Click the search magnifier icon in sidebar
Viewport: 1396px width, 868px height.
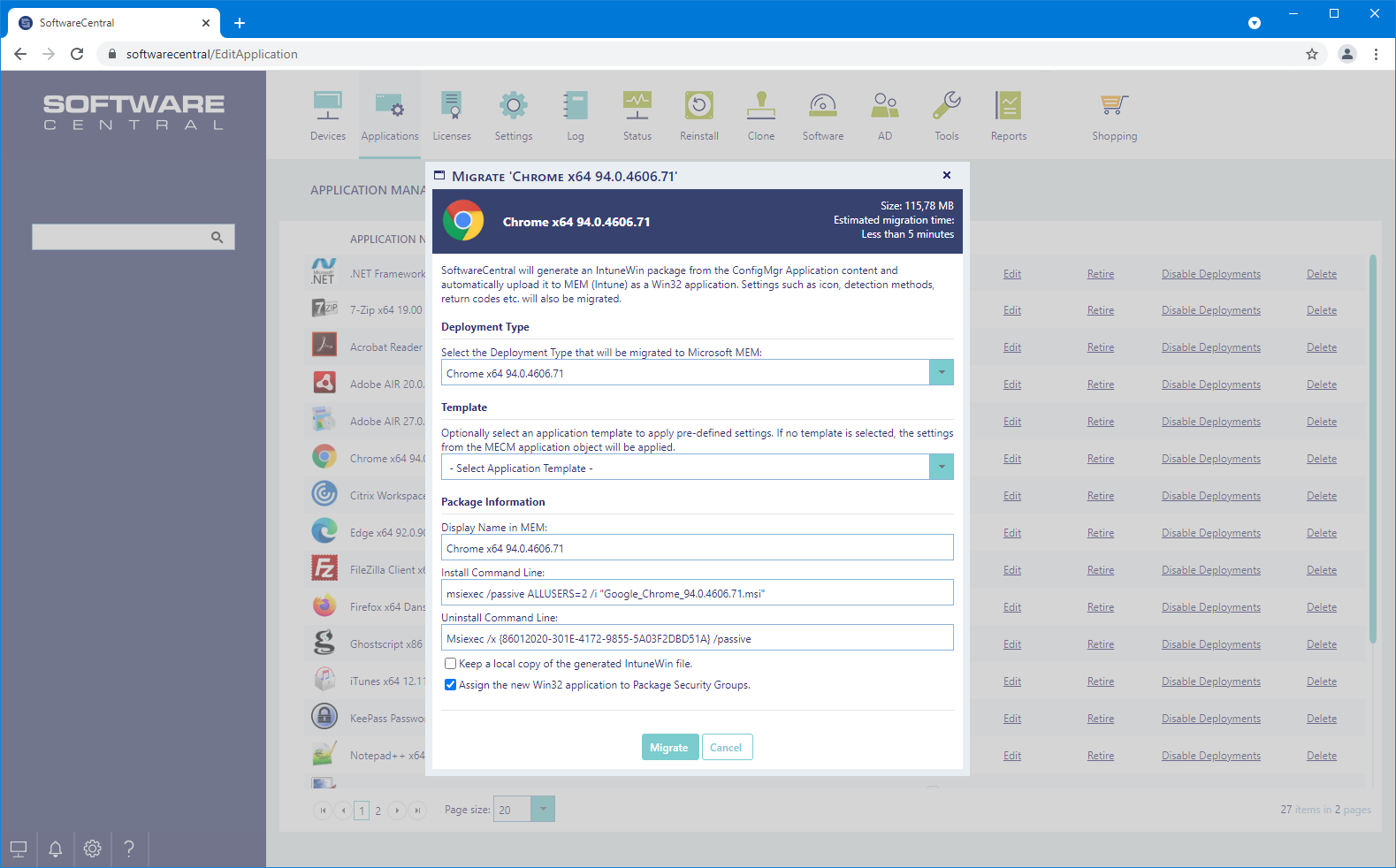pyautogui.click(x=217, y=238)
